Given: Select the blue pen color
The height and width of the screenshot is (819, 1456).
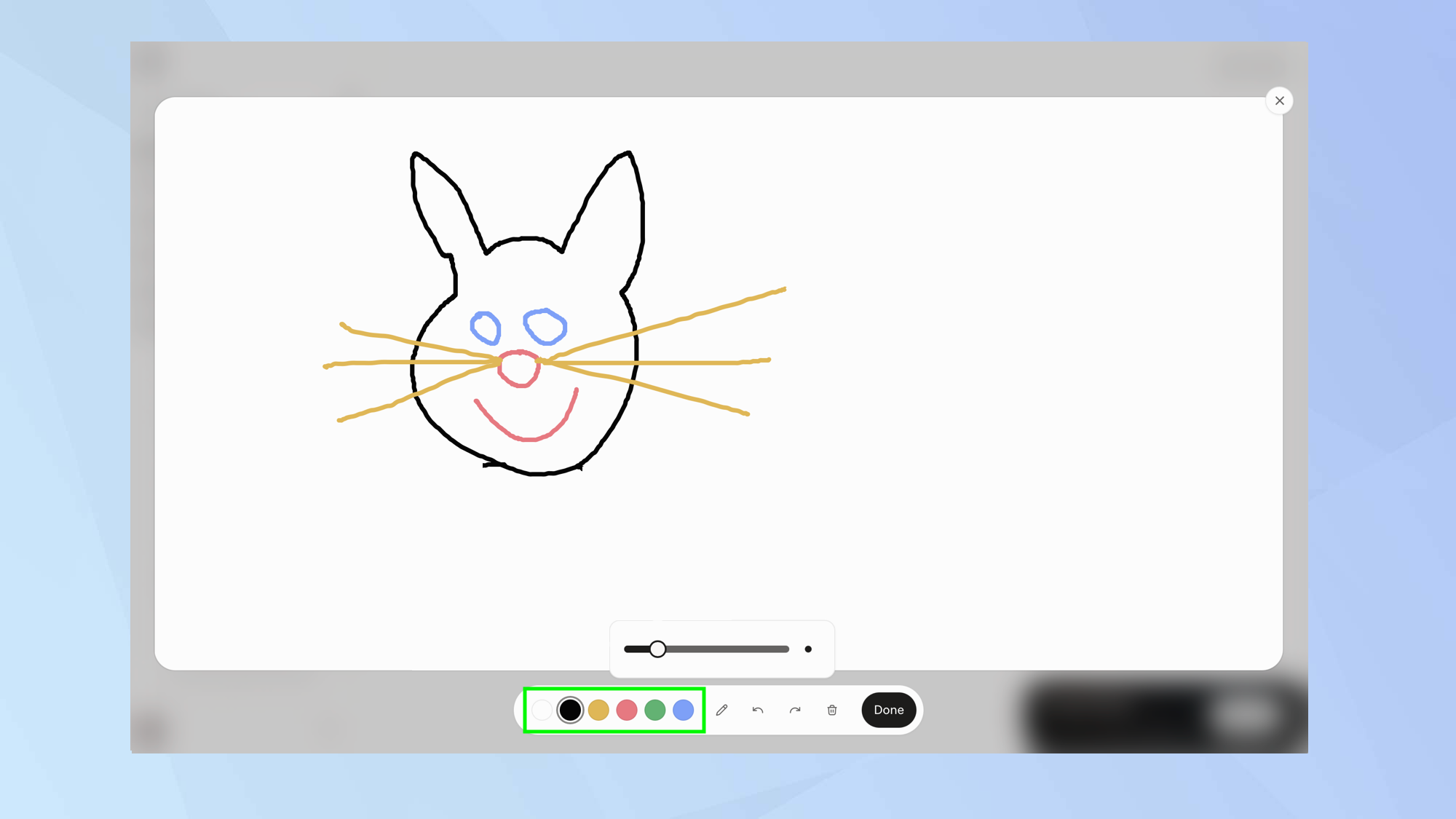Looking at the screenshot, I should [684, 710].
